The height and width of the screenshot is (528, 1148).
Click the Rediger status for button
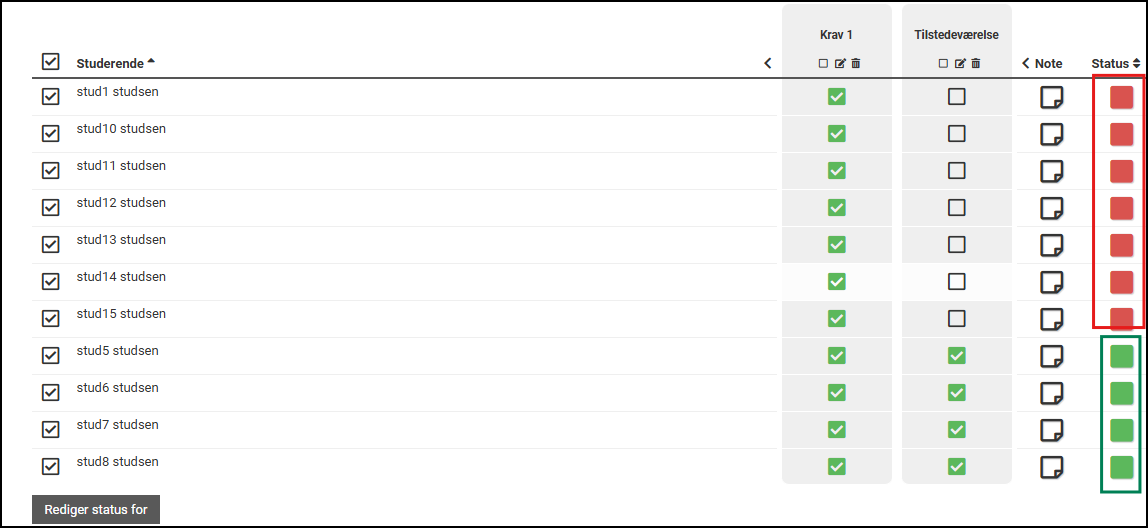[96, 510]
